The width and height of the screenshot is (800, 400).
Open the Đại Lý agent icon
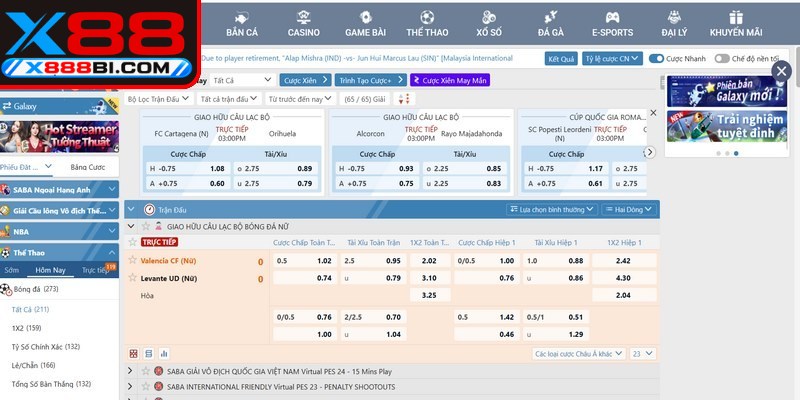click(674, 17)
